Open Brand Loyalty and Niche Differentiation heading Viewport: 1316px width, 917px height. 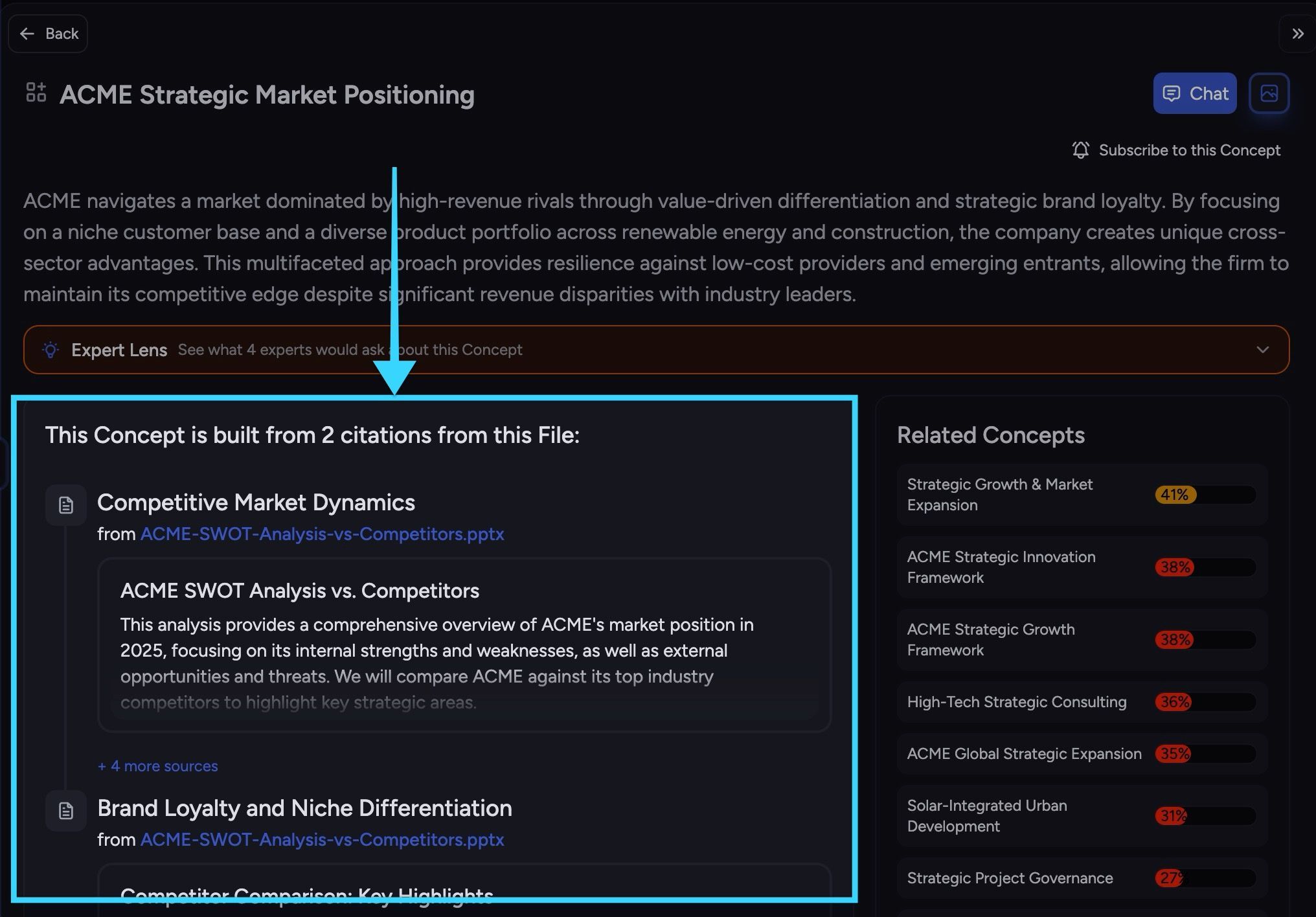coord(304,808)
